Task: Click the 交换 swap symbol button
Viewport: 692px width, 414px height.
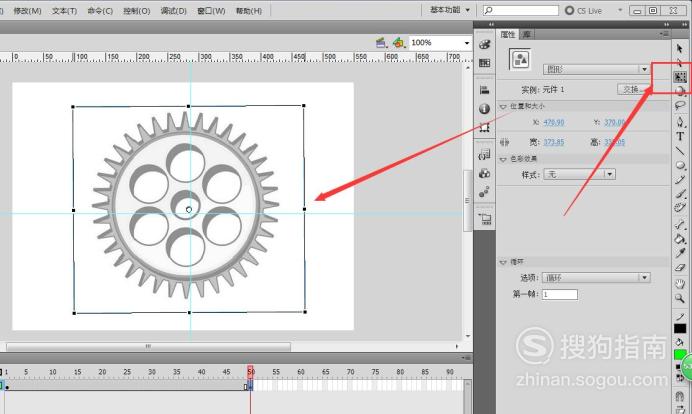Action: tap(633, 90)
